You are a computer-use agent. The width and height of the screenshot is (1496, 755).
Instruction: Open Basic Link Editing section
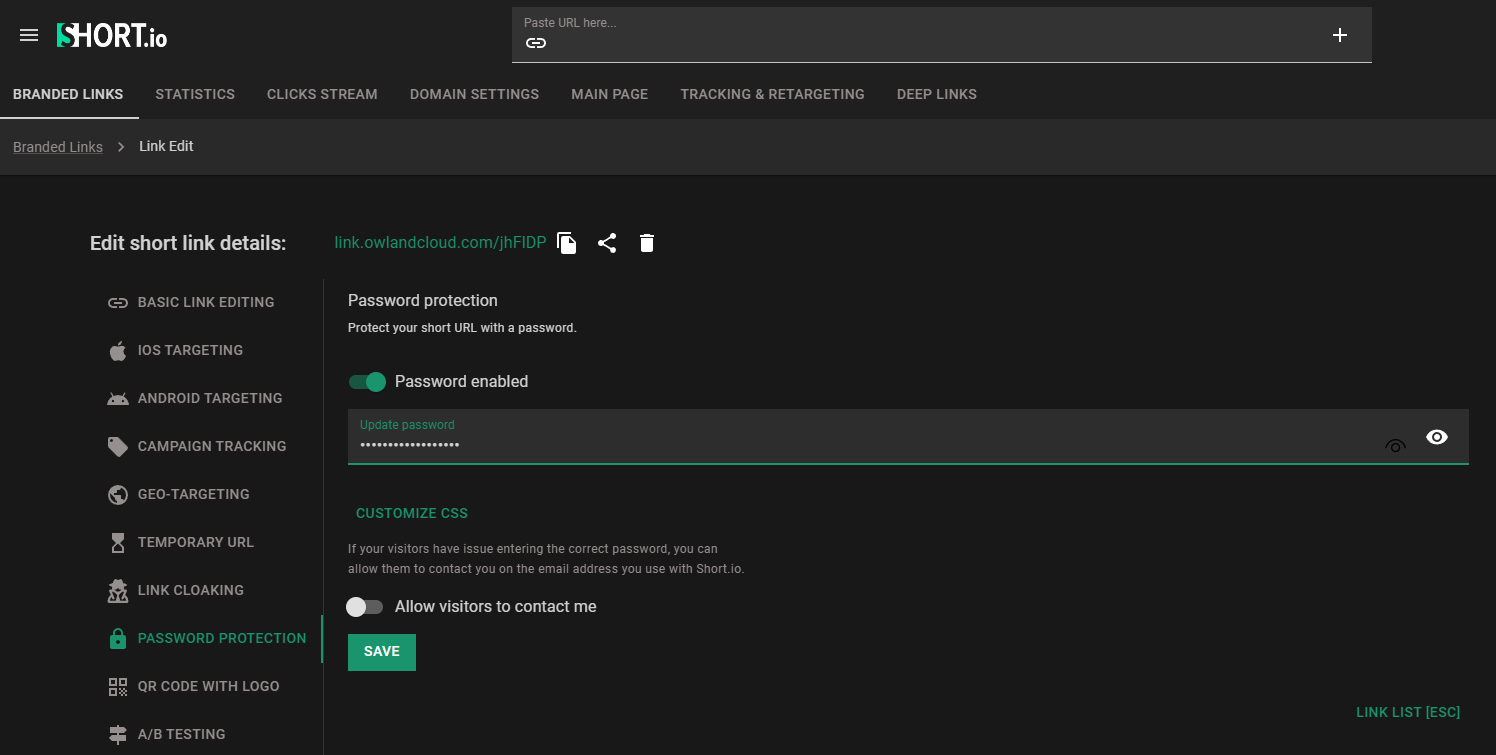pyautogui.click(x=206, y=302)
